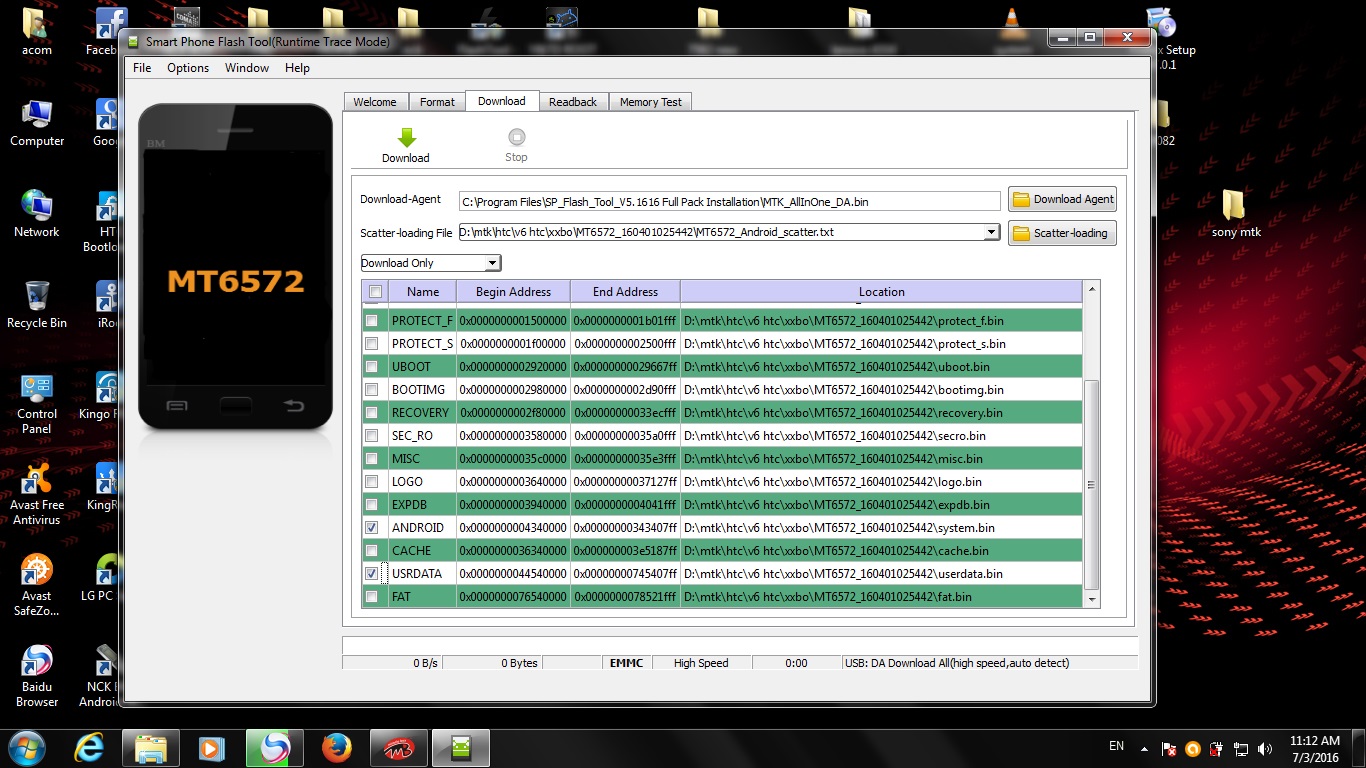
Task: Open Windows Explorer from the taskbar
Action: [151, 747]
